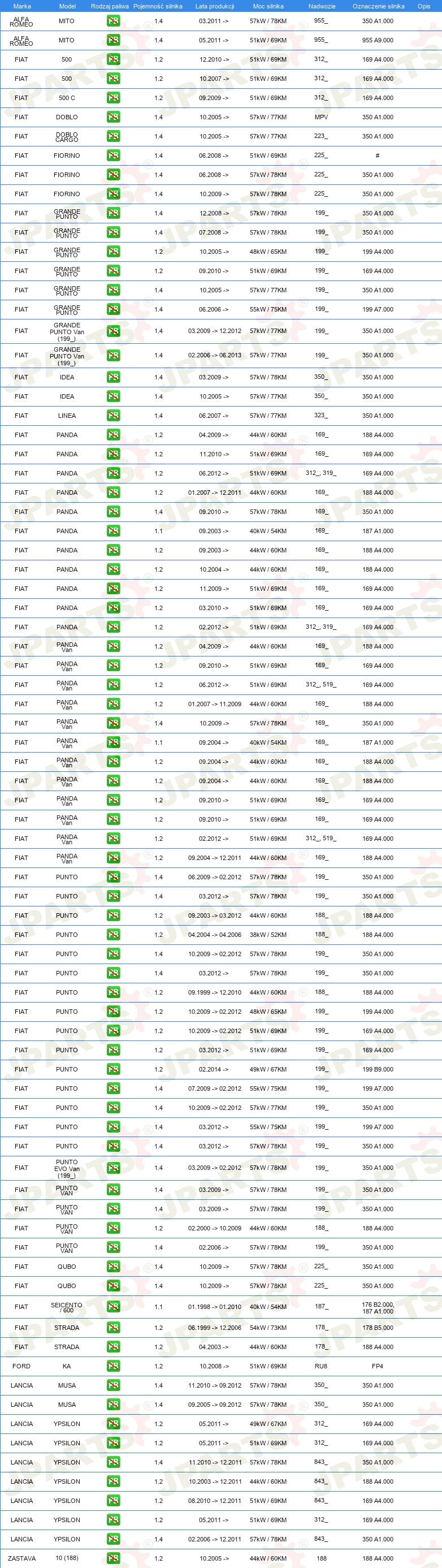Image resolution: width=442 pixels, height=1568 pixels.
Task: Click the petrol icon in the MUSA 11.2010 row
Action: pyautogui.click(x=113, y=1385)
